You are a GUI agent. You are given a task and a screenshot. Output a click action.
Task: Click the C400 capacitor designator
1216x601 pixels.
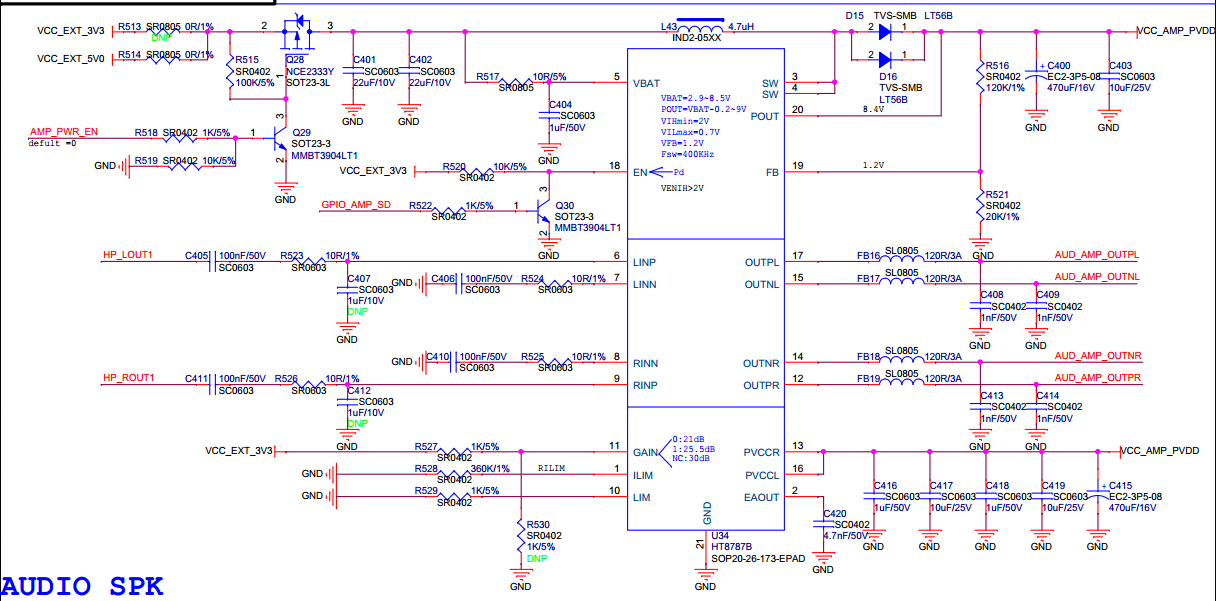[x=1058, y=65]
